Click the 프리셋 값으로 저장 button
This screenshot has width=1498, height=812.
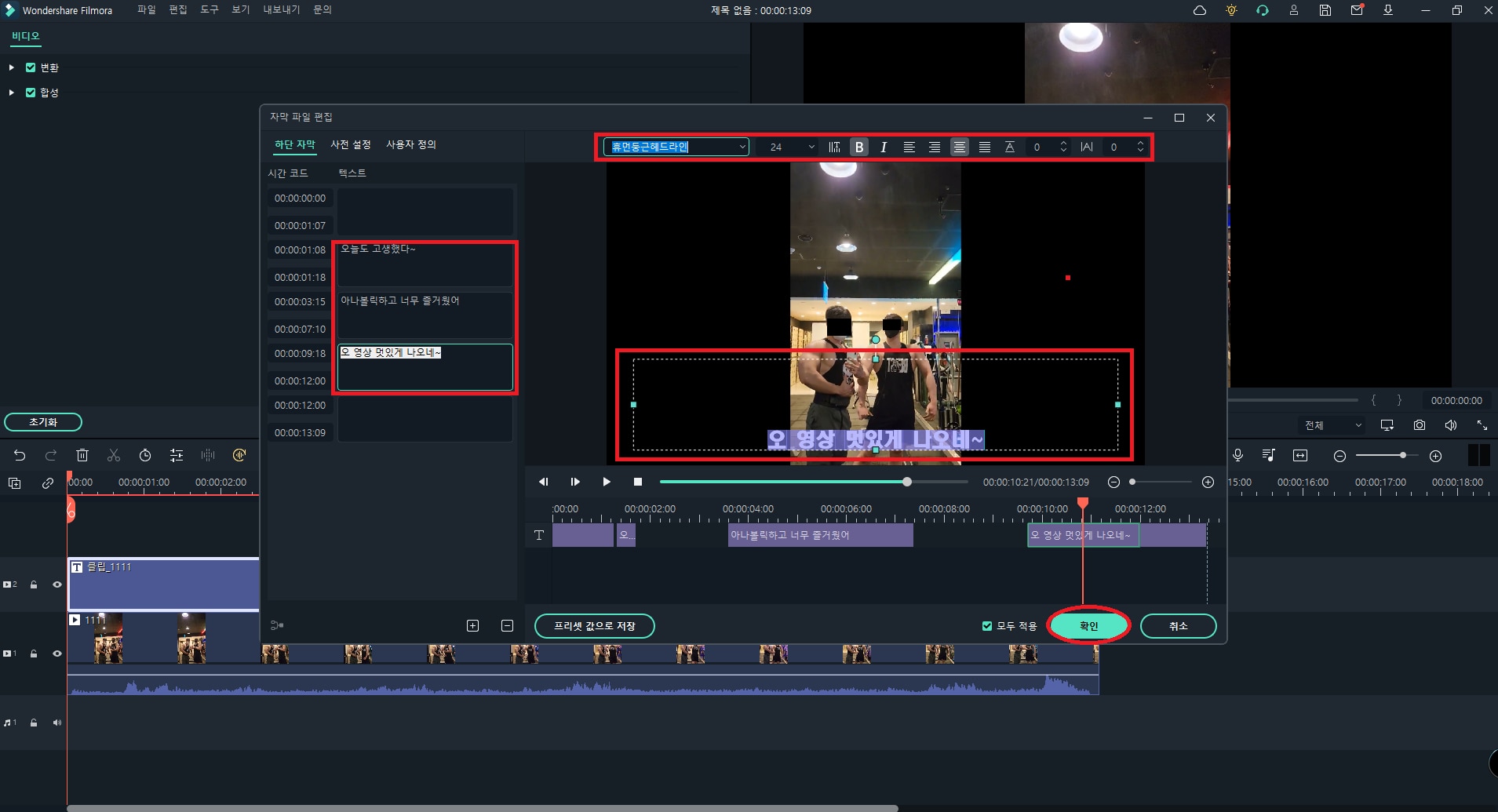click(595, 626)
